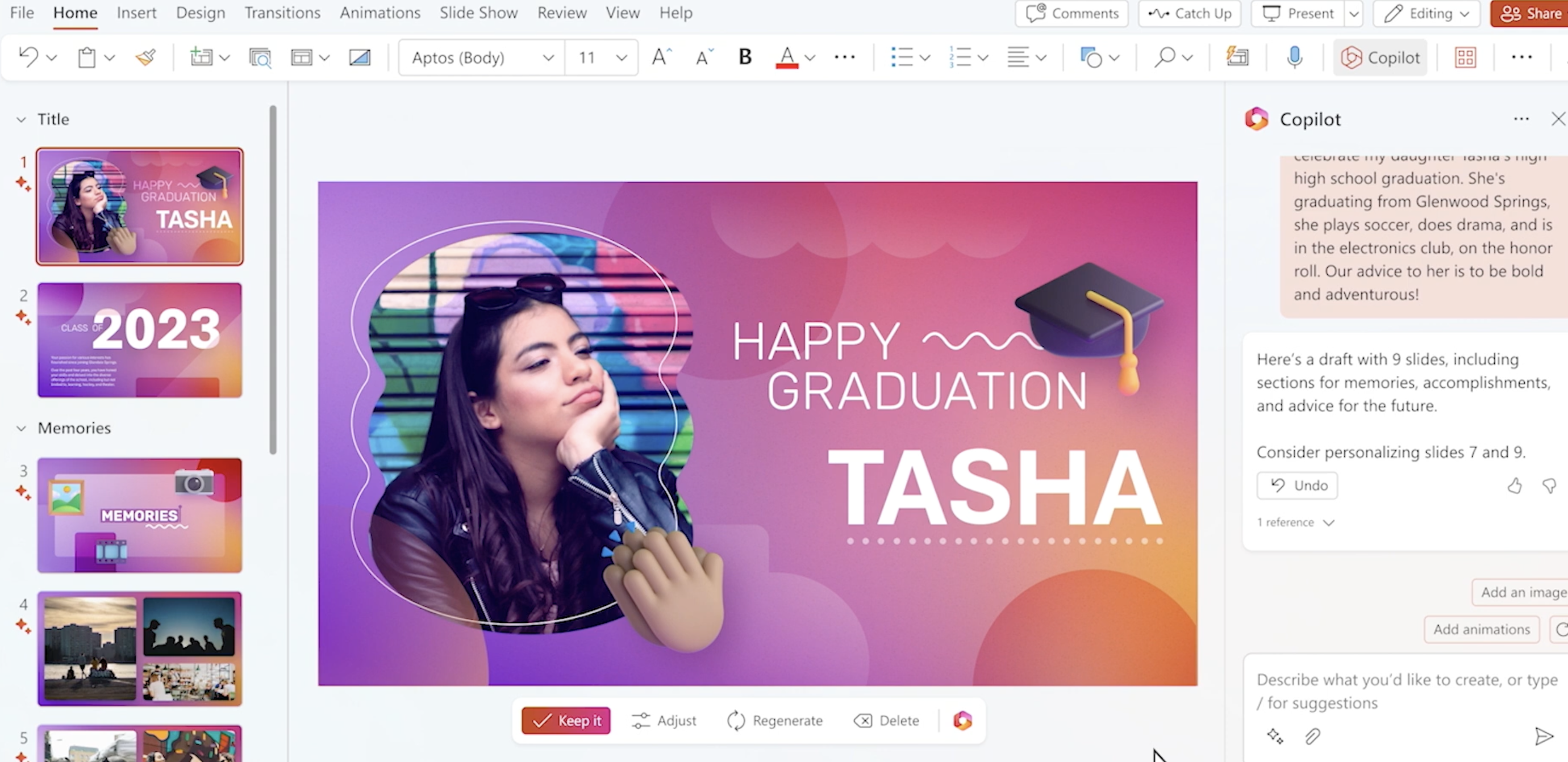Switch to the Animations tab

[x=380, y=12]
